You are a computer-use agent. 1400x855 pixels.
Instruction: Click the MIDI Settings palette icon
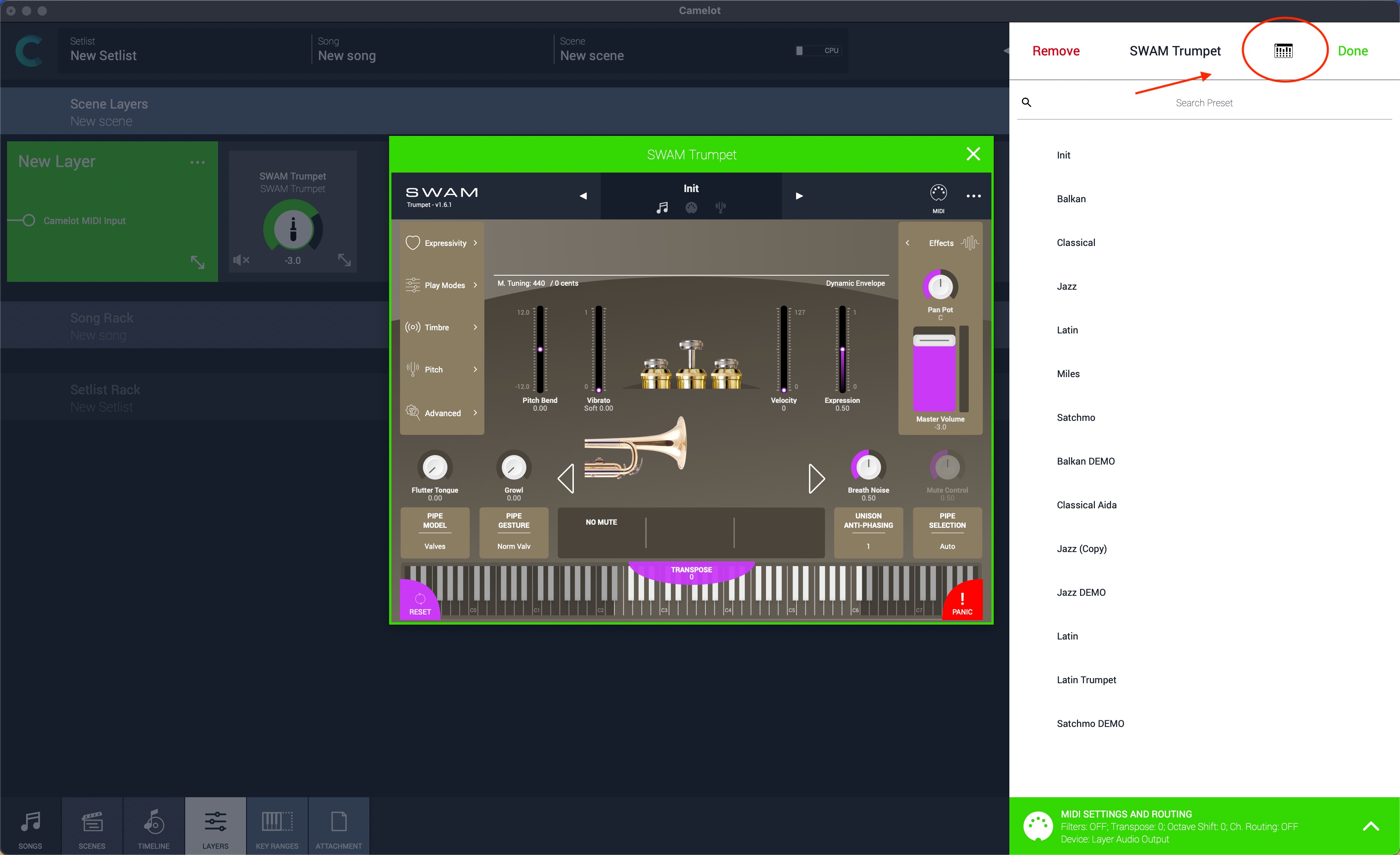(1037, 826)
